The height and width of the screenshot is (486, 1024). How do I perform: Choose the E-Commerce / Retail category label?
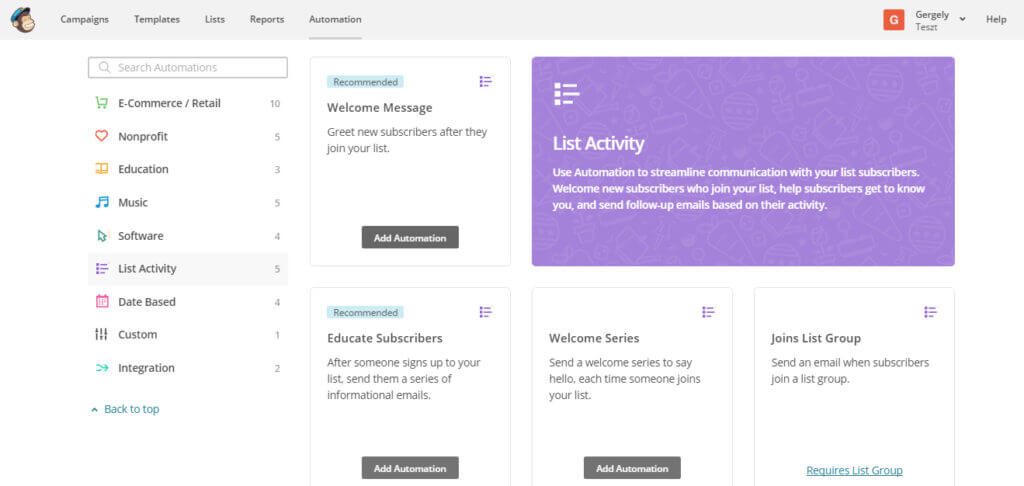click(x=169, y=103)
